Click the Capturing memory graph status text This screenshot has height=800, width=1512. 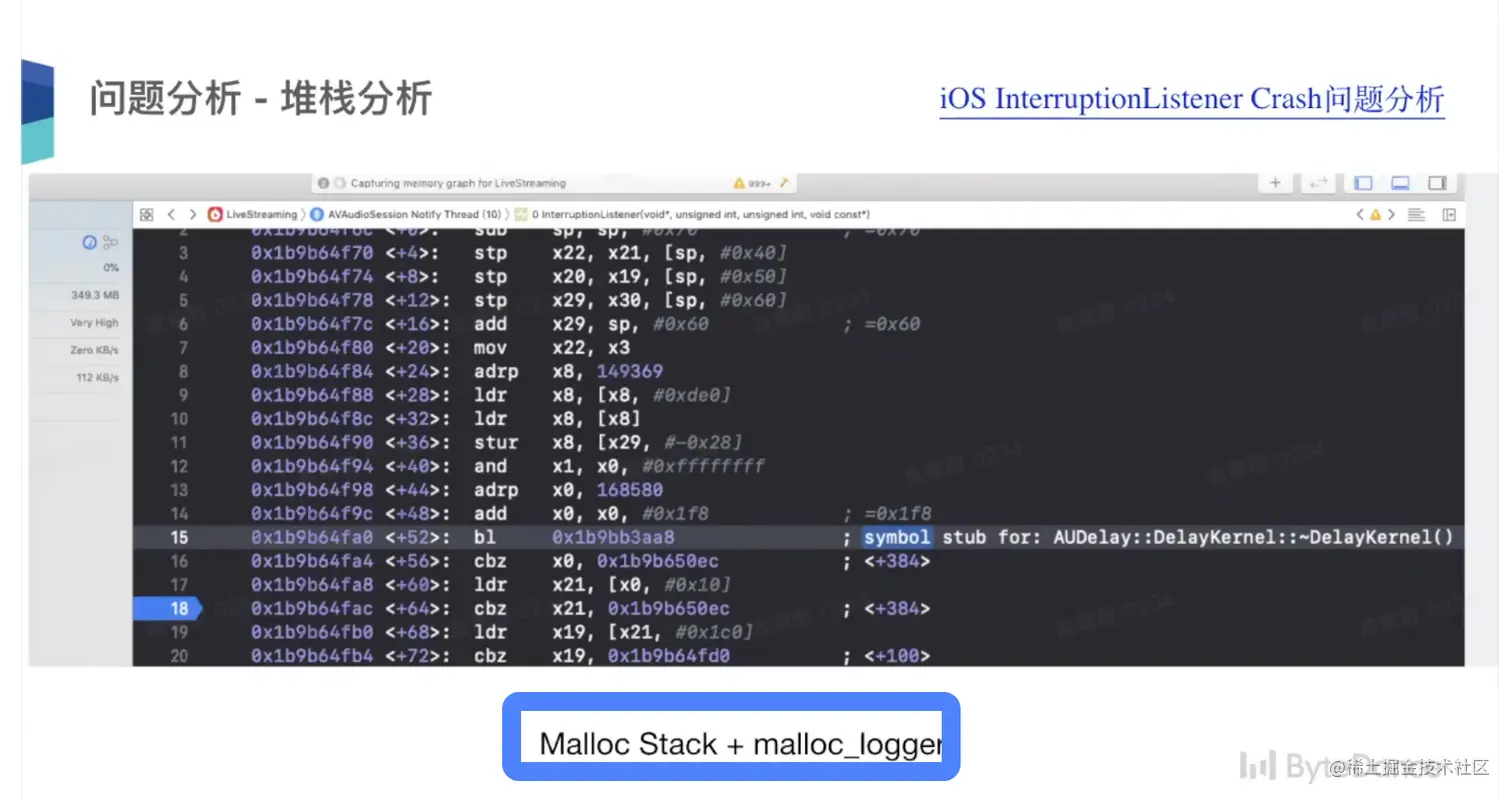[x=458, y=184]
